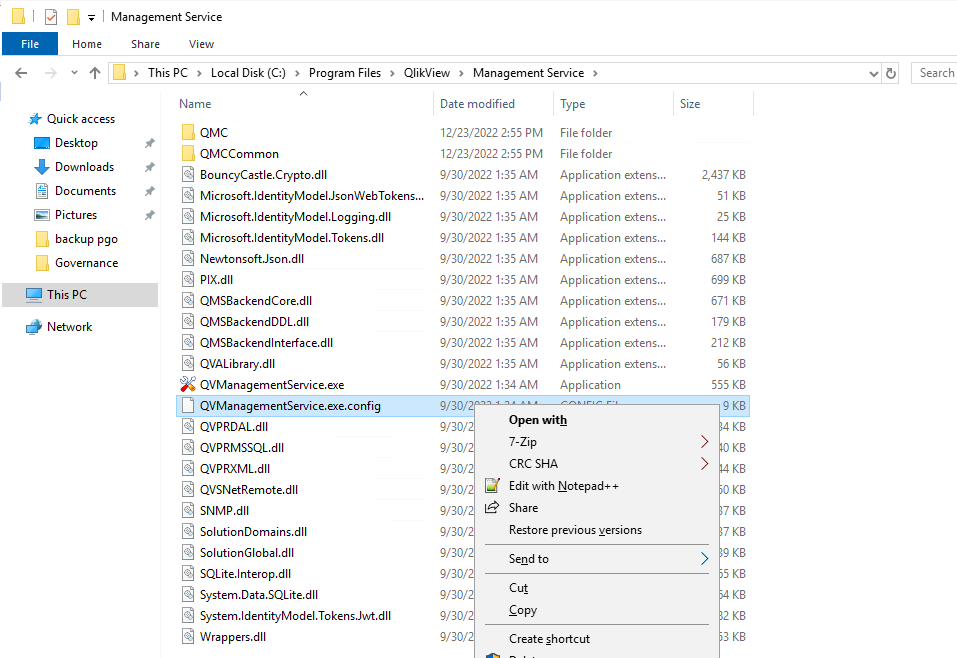Screen dimensions: 957x658
Task: Open the Recent locations dropdown arrow
Action: [x=74, y=73]
